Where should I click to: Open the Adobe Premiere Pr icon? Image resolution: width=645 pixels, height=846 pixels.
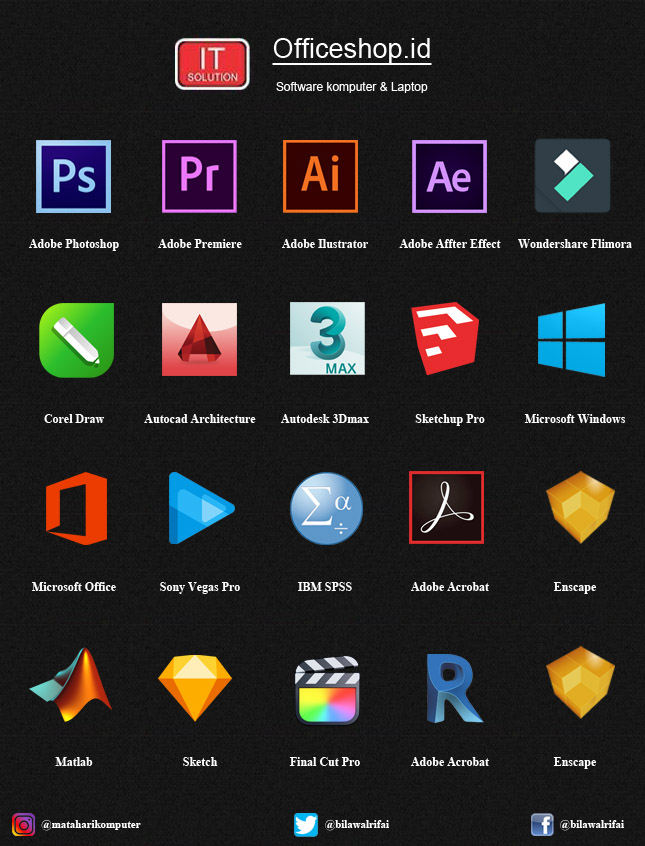coord(199,176)
